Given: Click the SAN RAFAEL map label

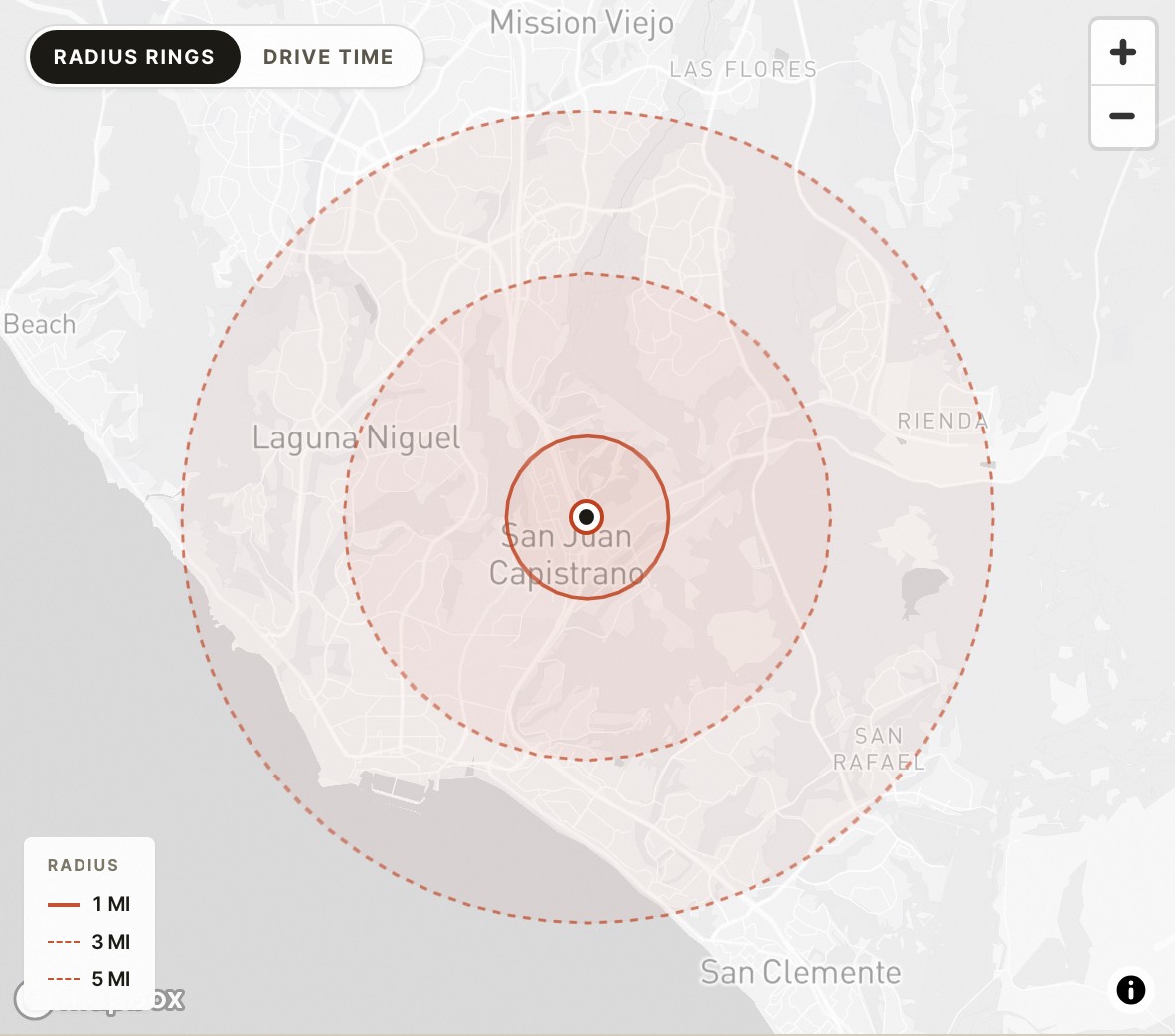Looking at the screenshot, I should pyautogui.click(x=879, y=749).
